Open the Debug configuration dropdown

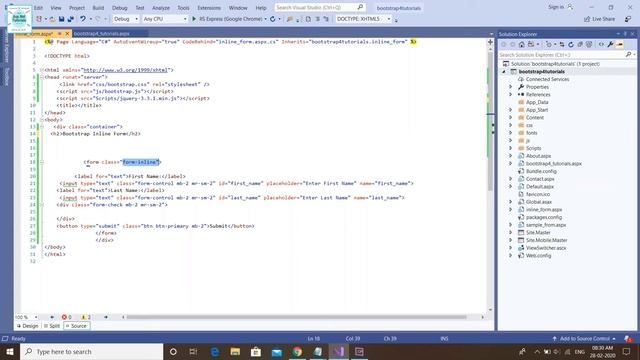pyautogui.click(x=126, y=19)
